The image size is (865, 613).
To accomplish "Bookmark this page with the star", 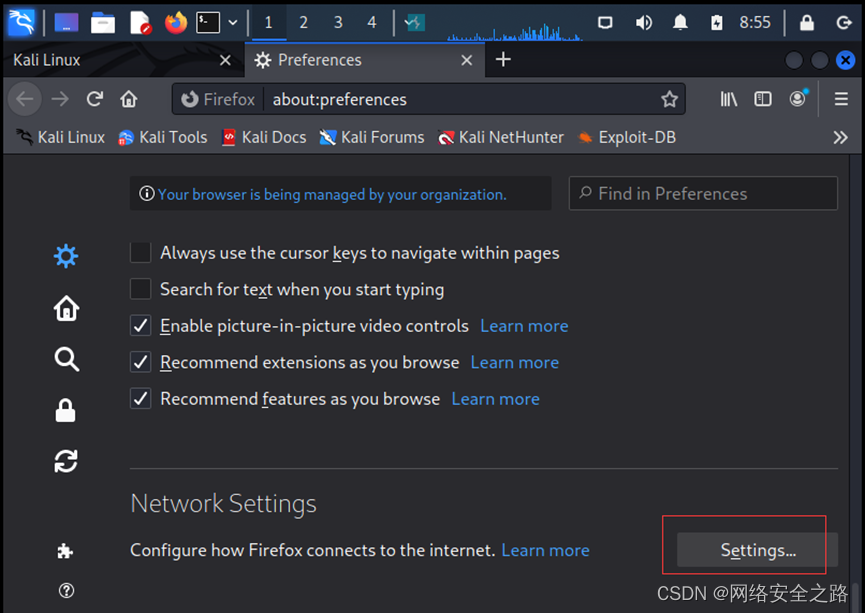I will 669,99.
